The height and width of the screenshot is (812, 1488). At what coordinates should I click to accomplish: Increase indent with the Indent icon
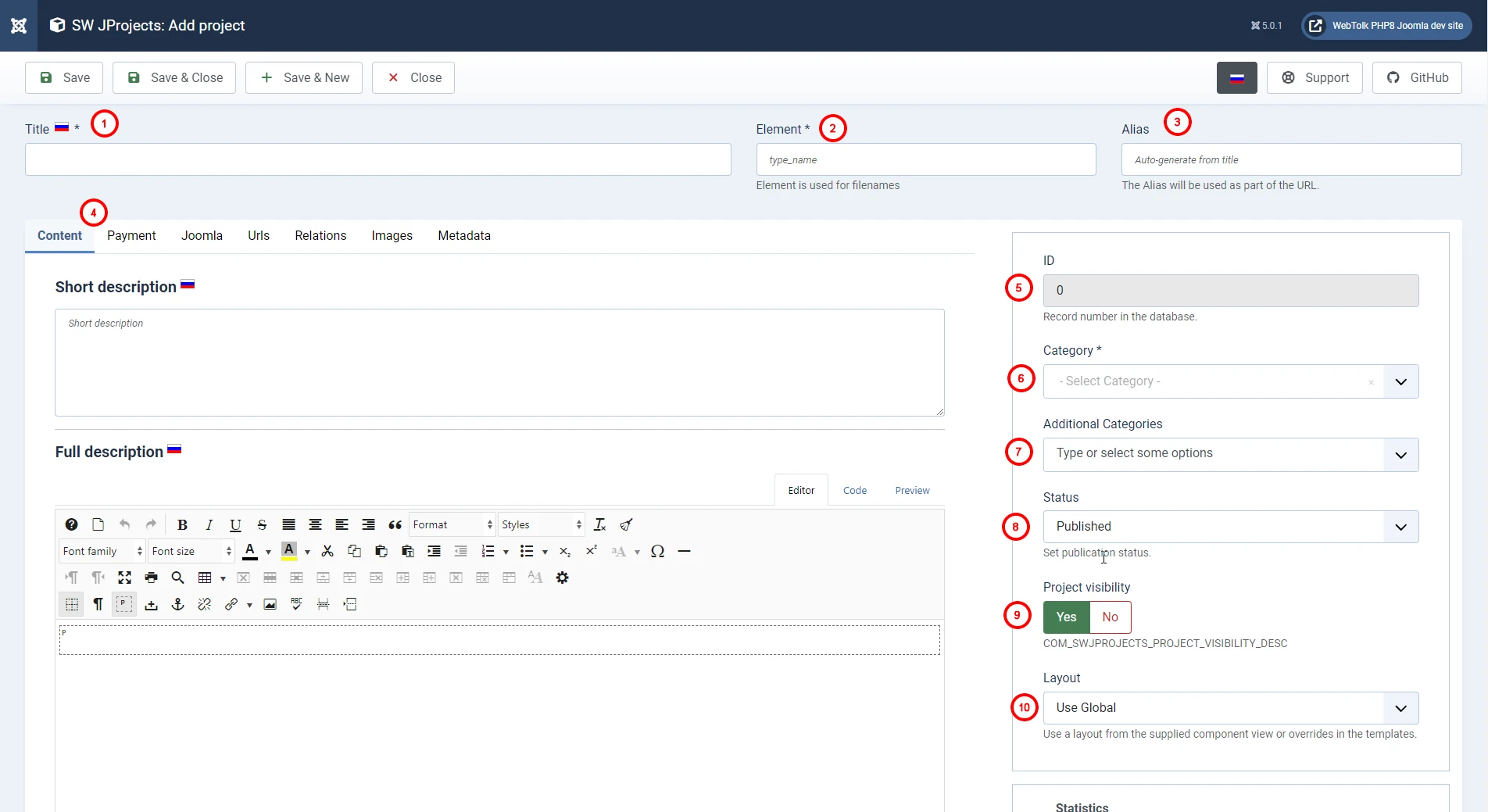434,551
